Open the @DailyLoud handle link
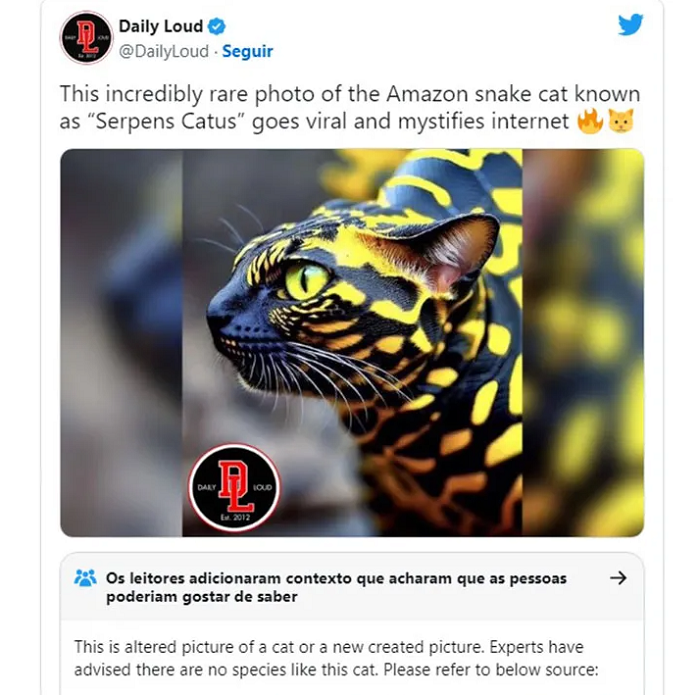Image resolution: width=700 pixels, height=695 pixels. [x=164, y=51]
